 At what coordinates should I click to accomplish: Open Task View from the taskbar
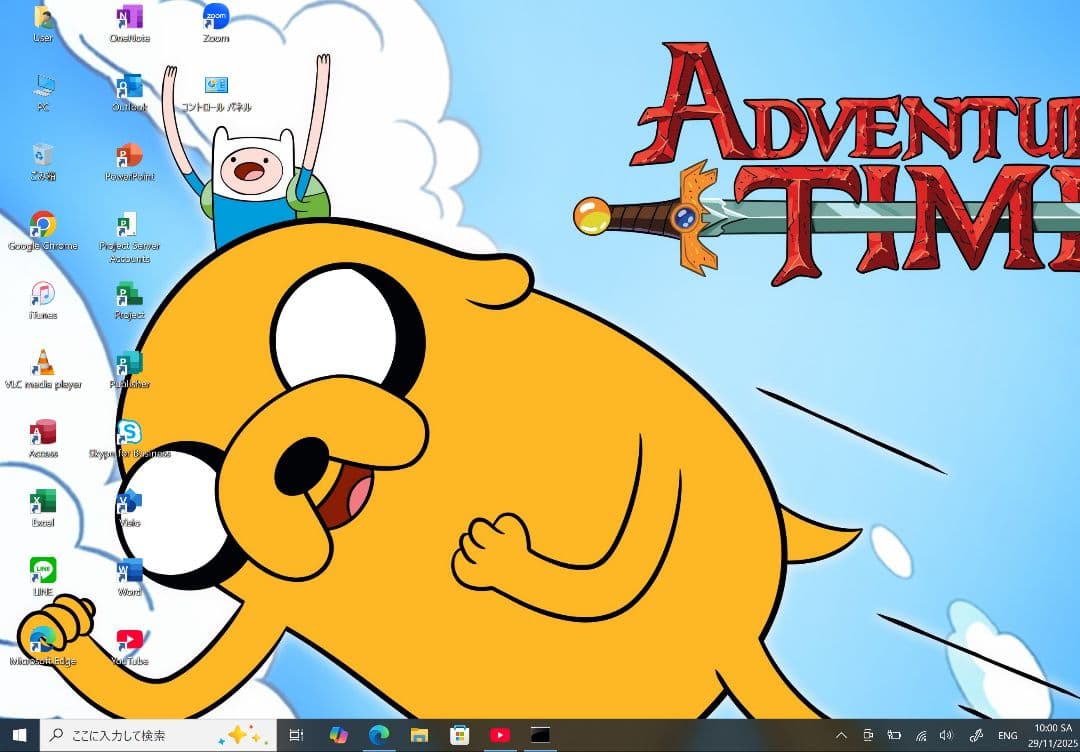point(296,735)
